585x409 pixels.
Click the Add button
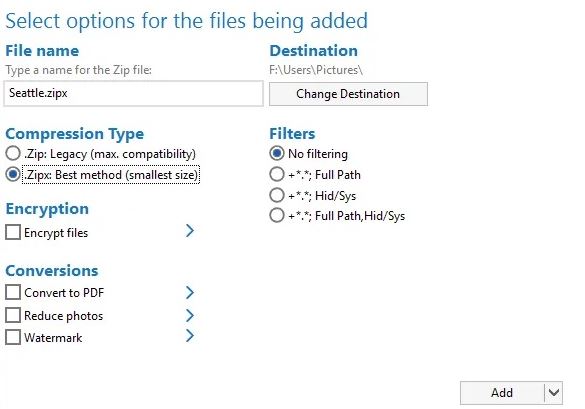(502, 393)
